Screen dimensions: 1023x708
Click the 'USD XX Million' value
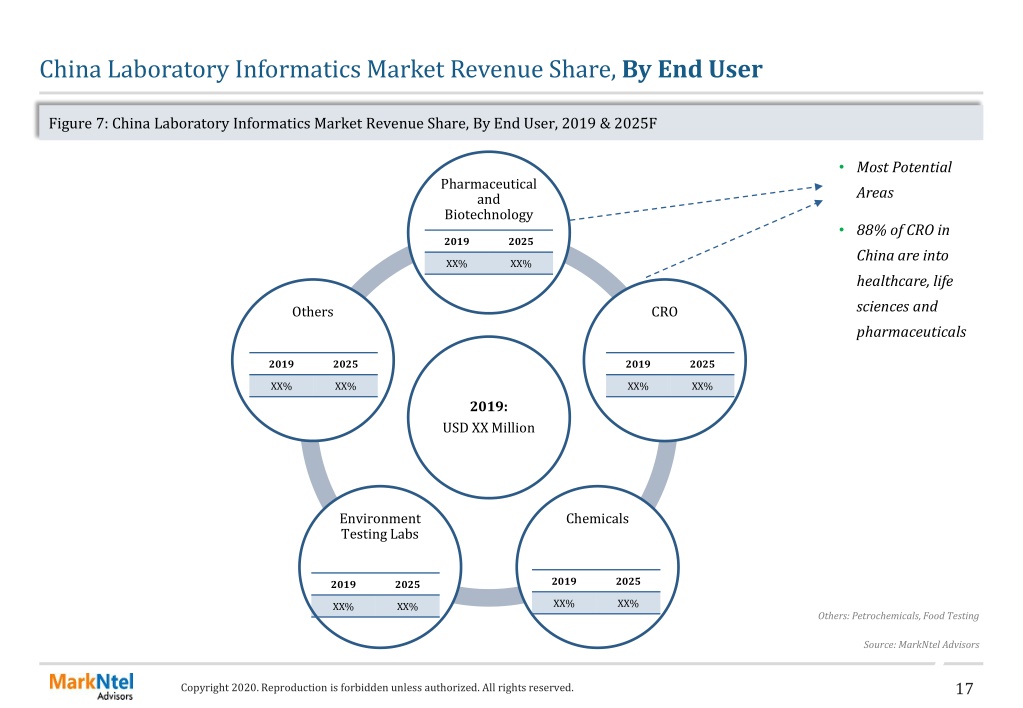coord(489,428)
